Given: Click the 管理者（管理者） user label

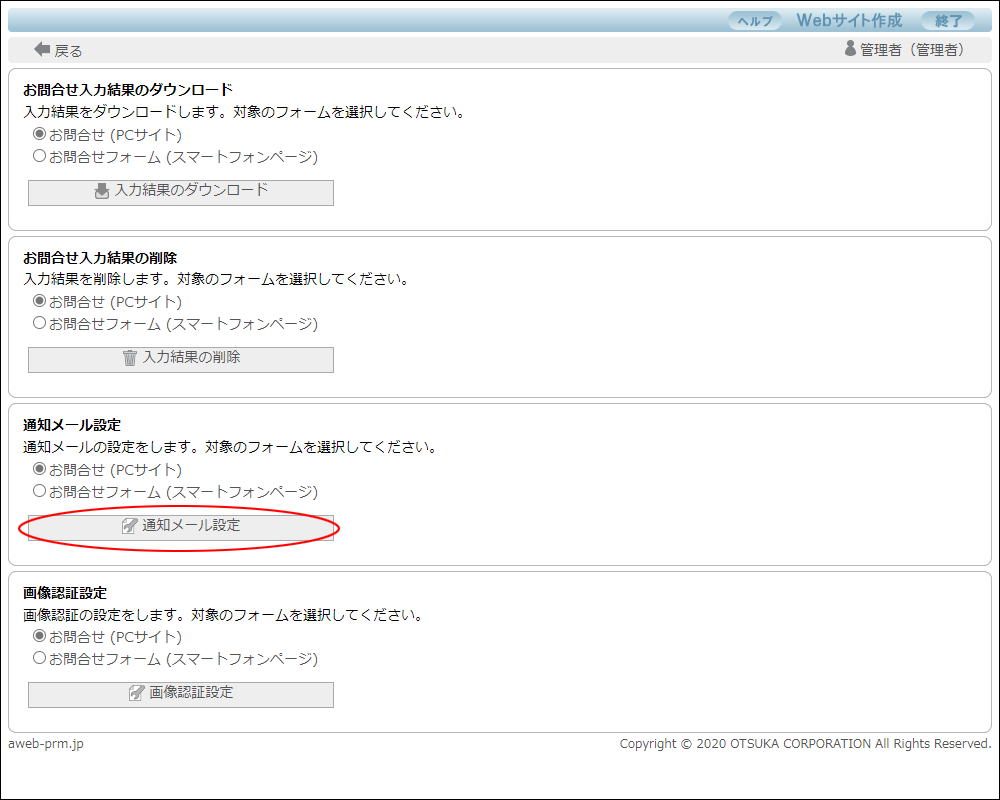Looking at the screenshot, I should [912, 50].
